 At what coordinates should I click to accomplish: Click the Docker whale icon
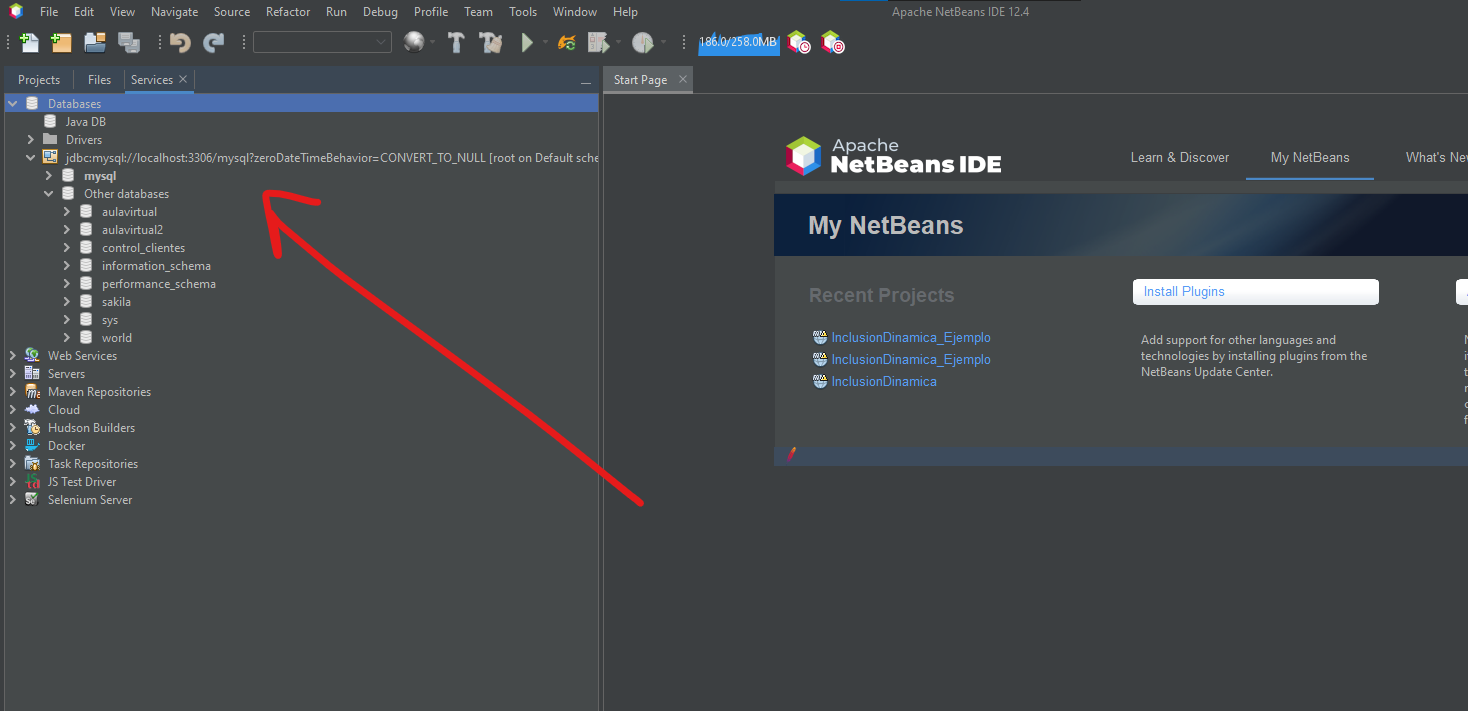[32, 446]
